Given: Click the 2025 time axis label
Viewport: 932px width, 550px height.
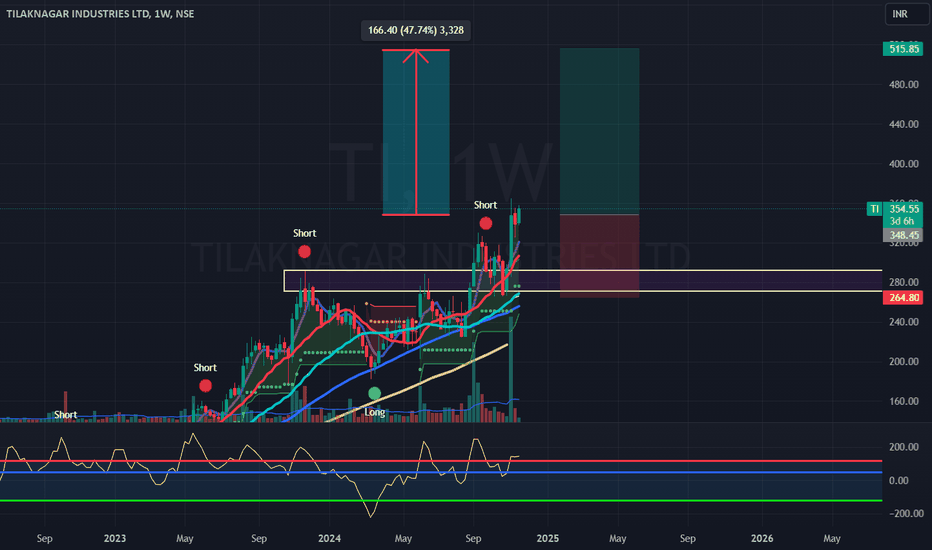Looking at the screenshot, I should point(547,538).
